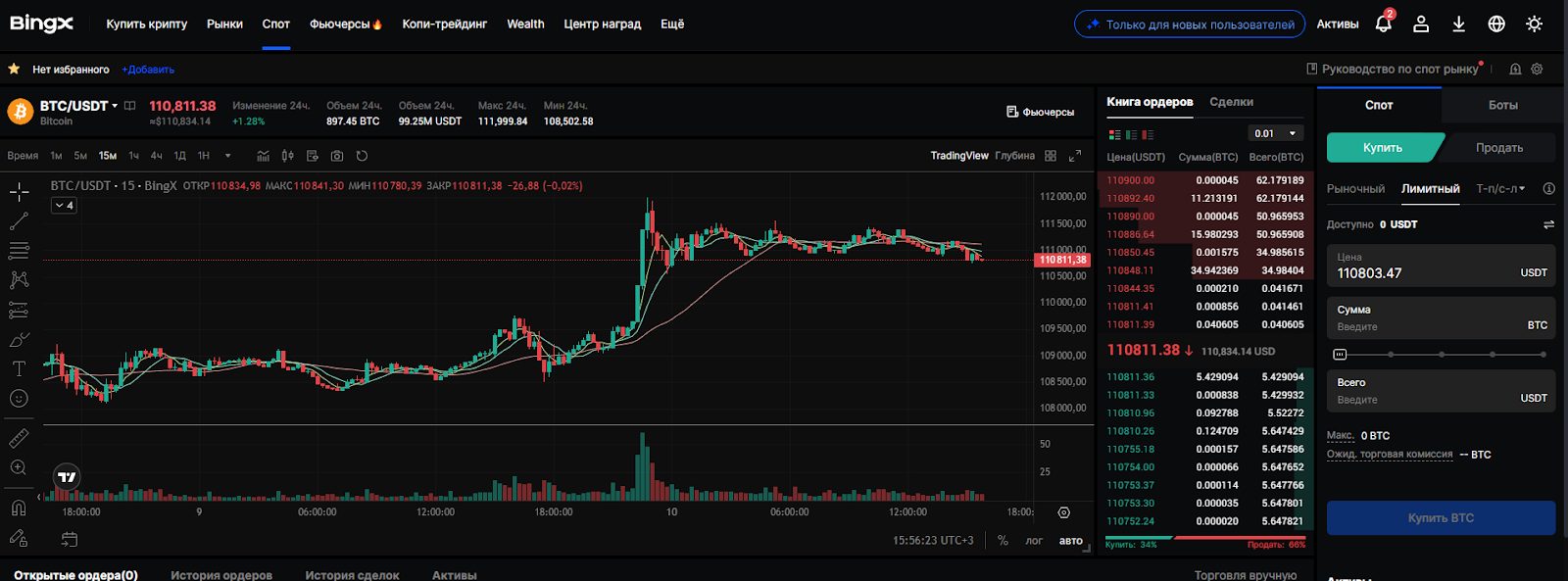Open the Т-п/с-л order type dropdown

pyautogui.click(x=1500, y=189)
